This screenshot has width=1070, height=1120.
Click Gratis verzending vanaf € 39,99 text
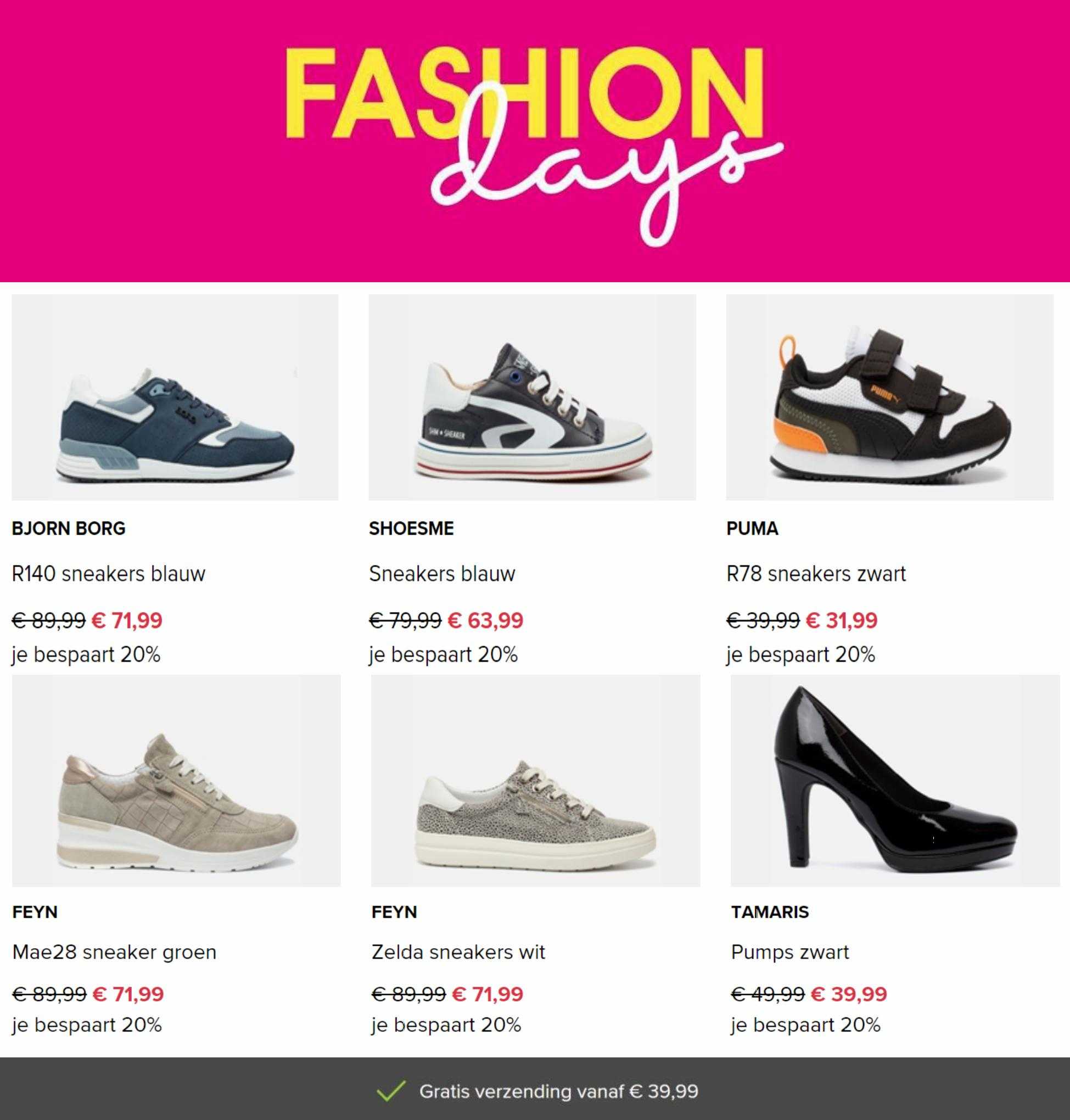point(559,1091)
